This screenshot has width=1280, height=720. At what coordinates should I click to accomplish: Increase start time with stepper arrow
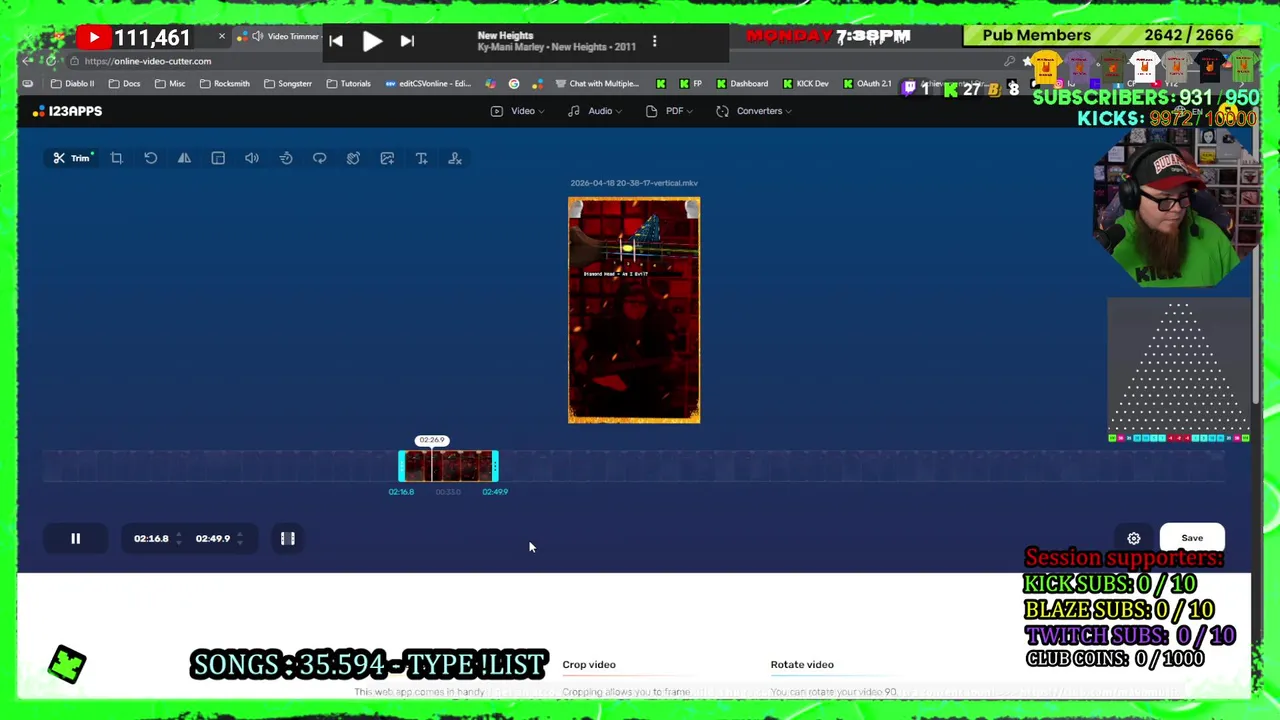[x=179, y=534]
